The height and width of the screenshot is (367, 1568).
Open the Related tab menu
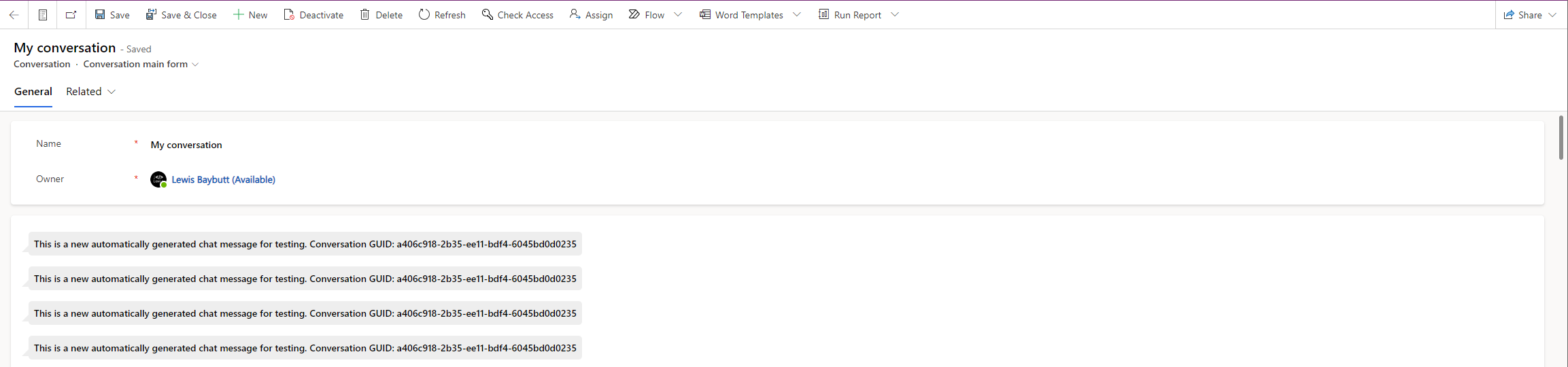tap(90, 92)
